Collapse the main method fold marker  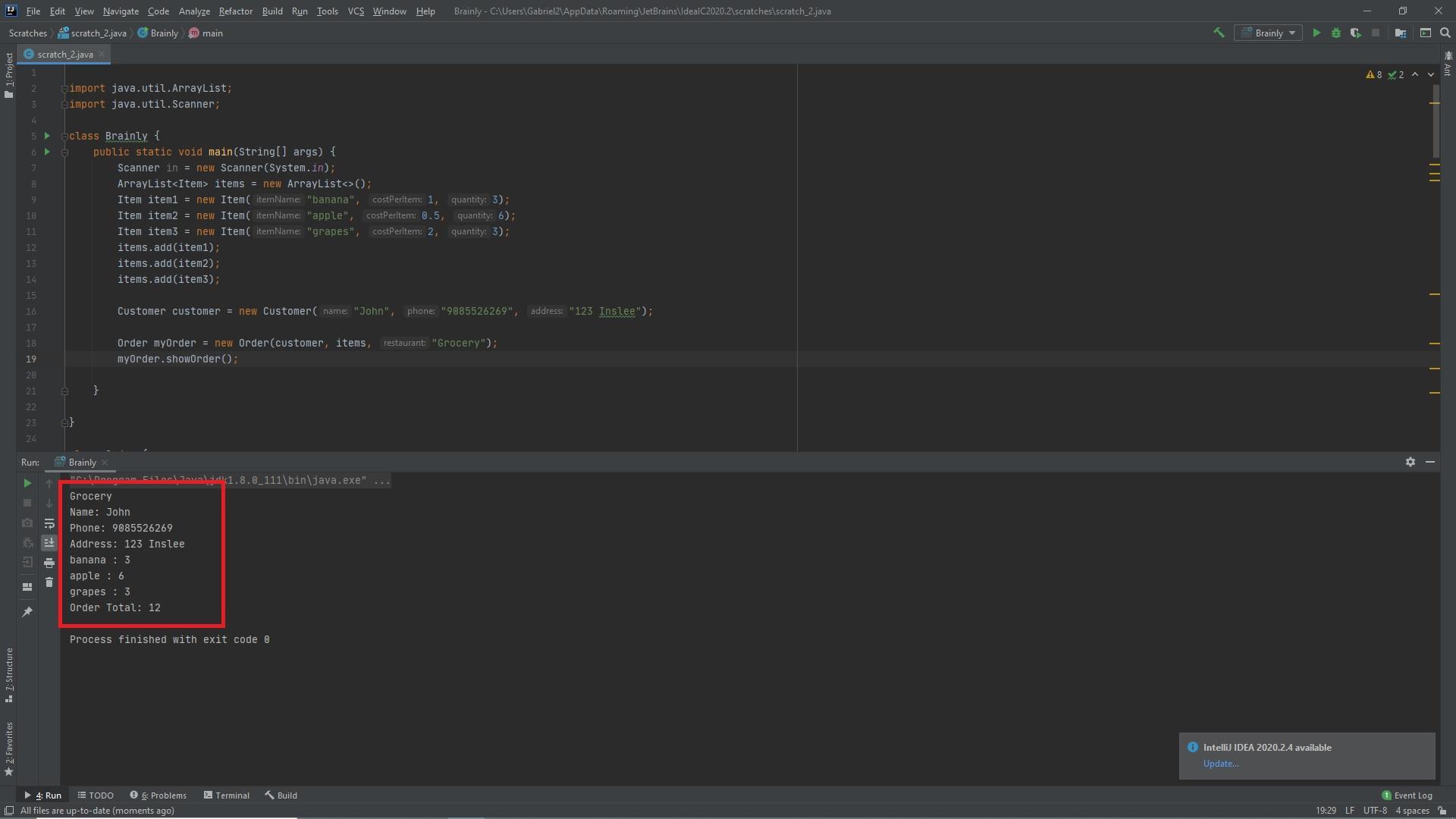pos(64,152)
